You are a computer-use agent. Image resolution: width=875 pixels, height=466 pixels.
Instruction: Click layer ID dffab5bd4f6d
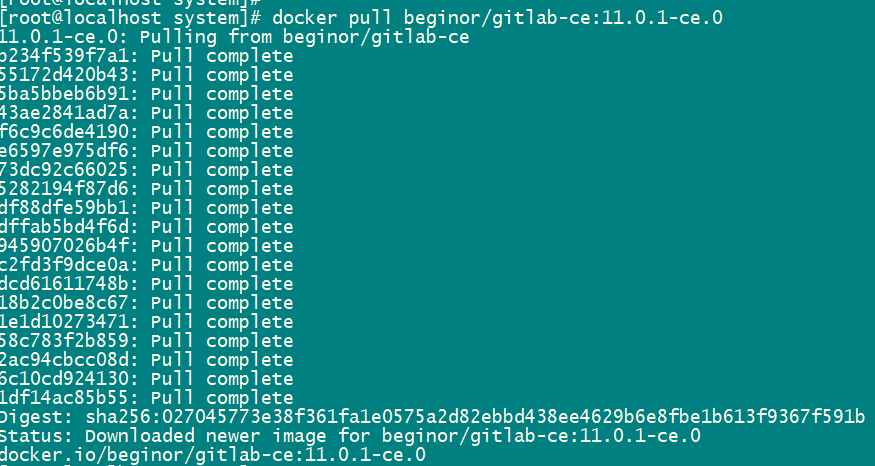tap(68, 227)
